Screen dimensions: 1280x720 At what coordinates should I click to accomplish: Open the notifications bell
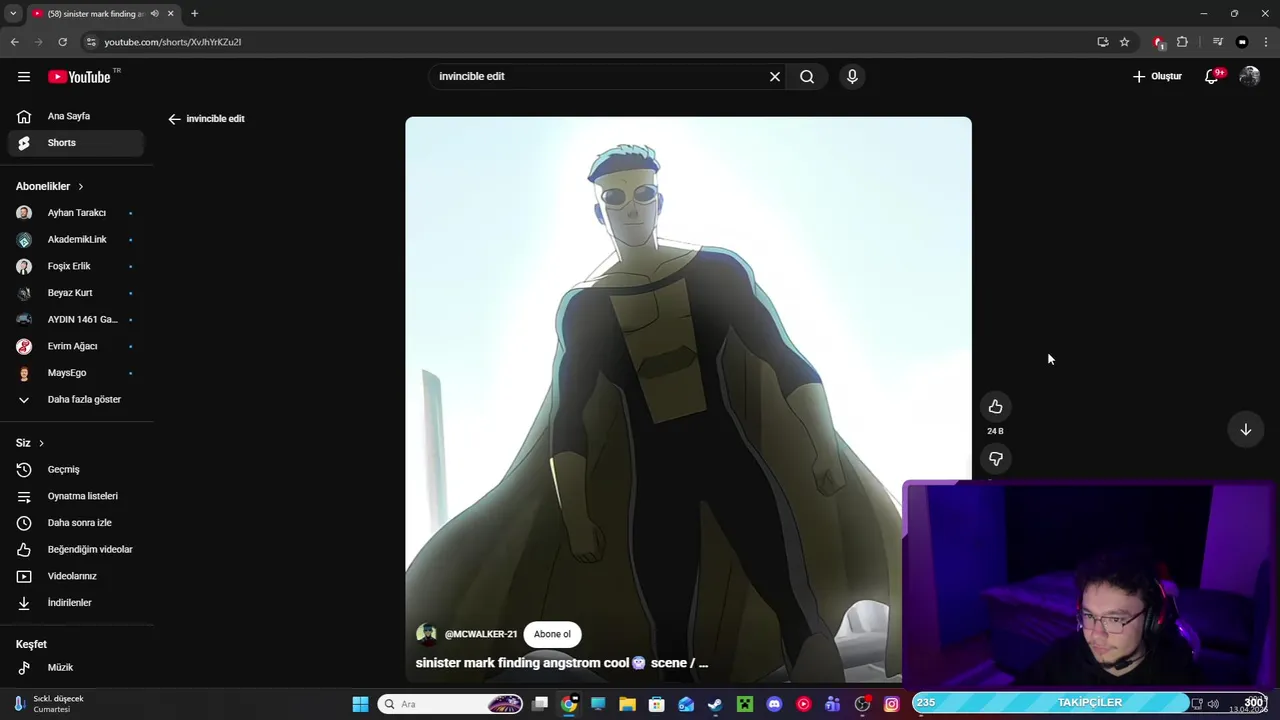click(1211, 77)
